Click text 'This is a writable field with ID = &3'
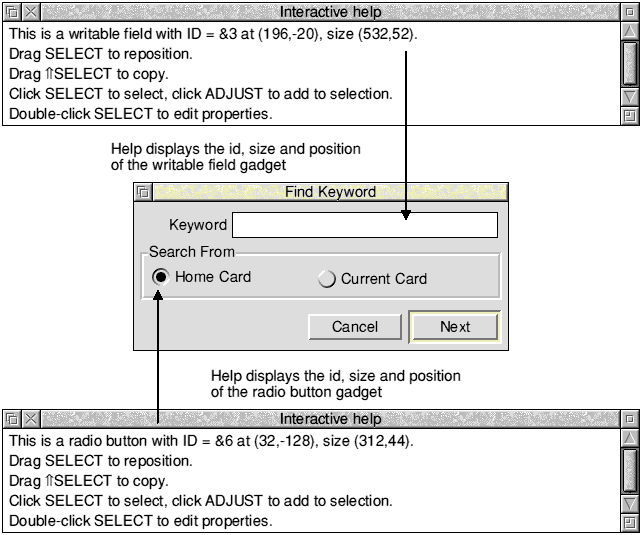Viewport: 642px width, 535px height. click(123, 34)
